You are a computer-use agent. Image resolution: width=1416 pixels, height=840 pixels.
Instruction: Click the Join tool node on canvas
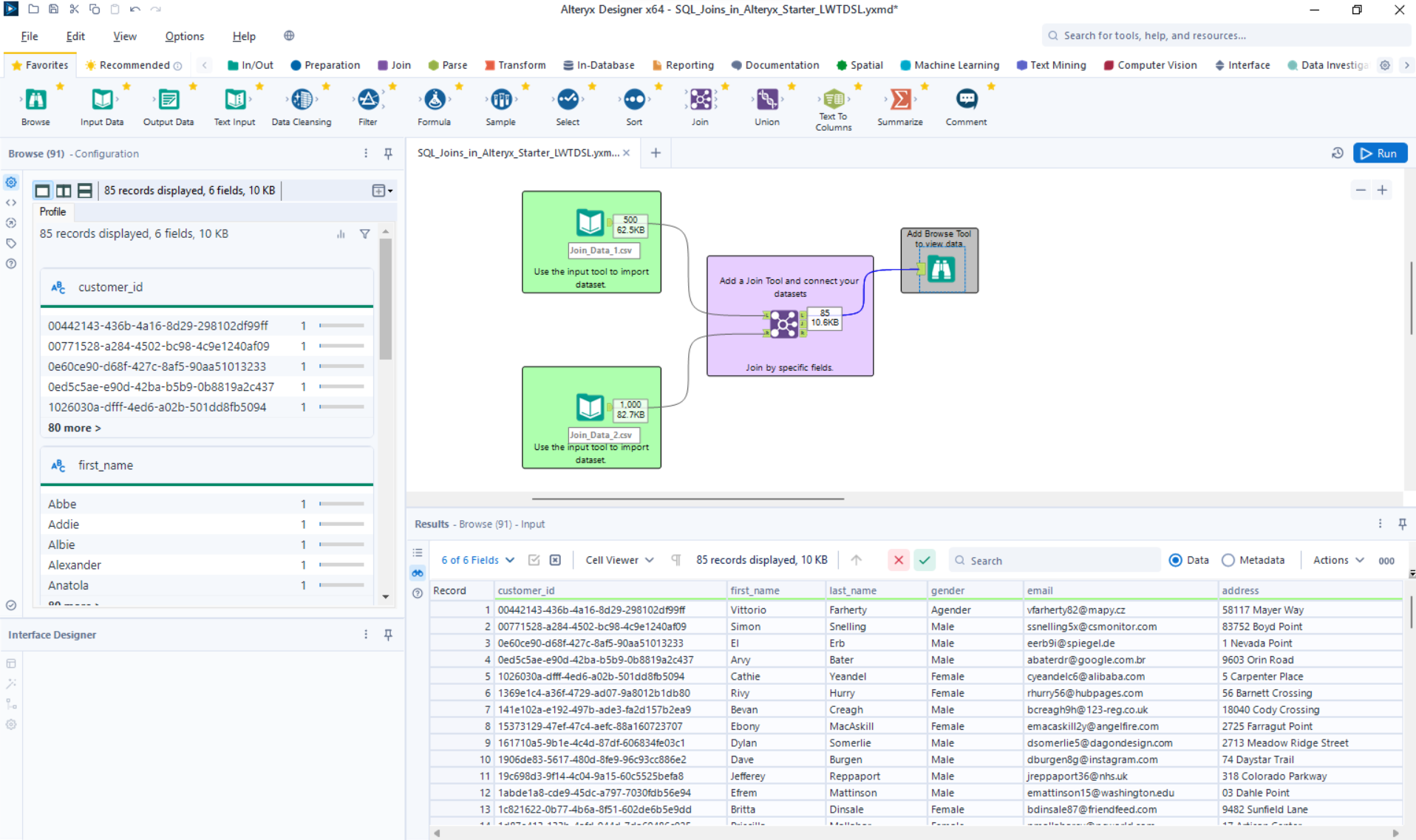click(x=783, y=324)
